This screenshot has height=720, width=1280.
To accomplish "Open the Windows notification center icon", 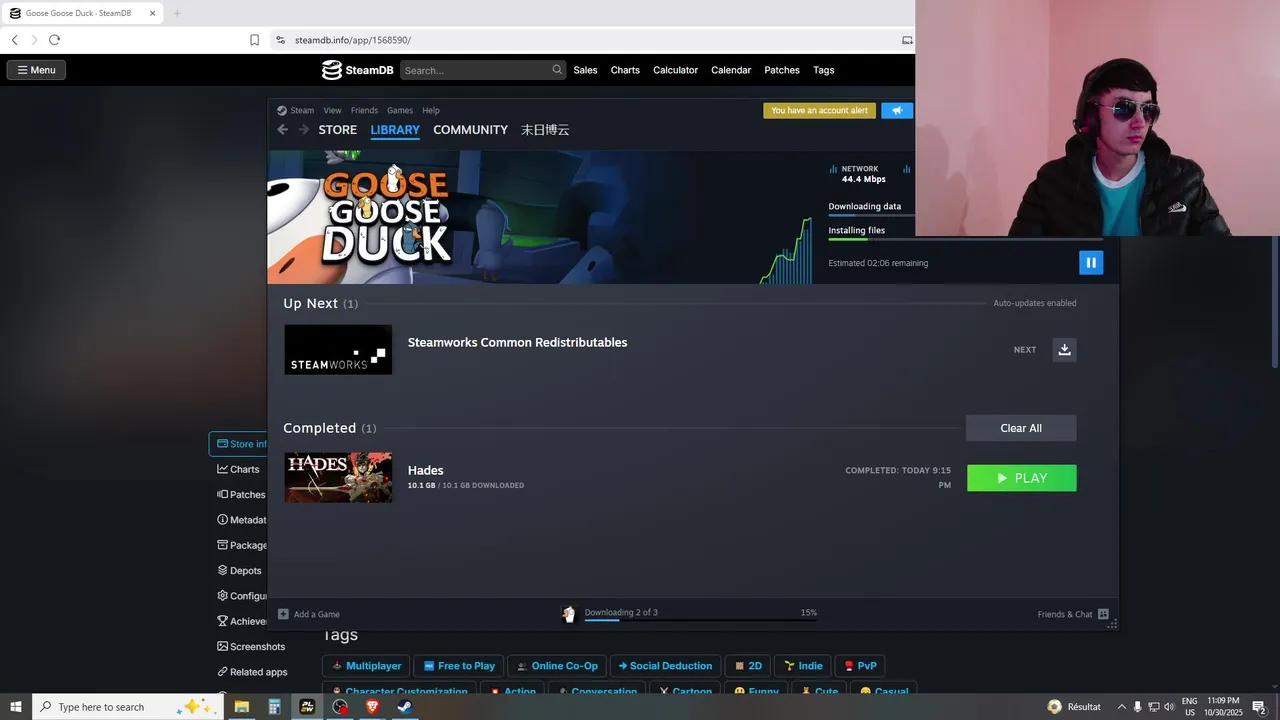I will tap(1260, 707).
